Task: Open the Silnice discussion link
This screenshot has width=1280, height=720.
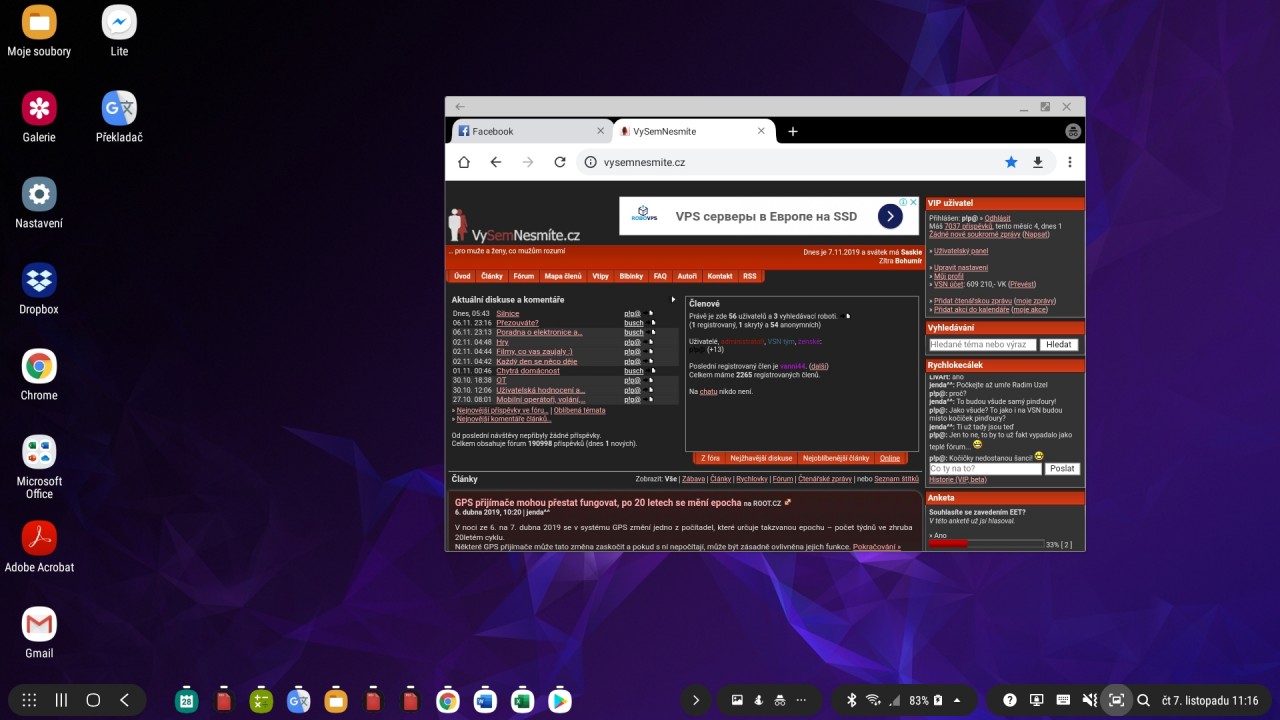Action: pos(508,314)
